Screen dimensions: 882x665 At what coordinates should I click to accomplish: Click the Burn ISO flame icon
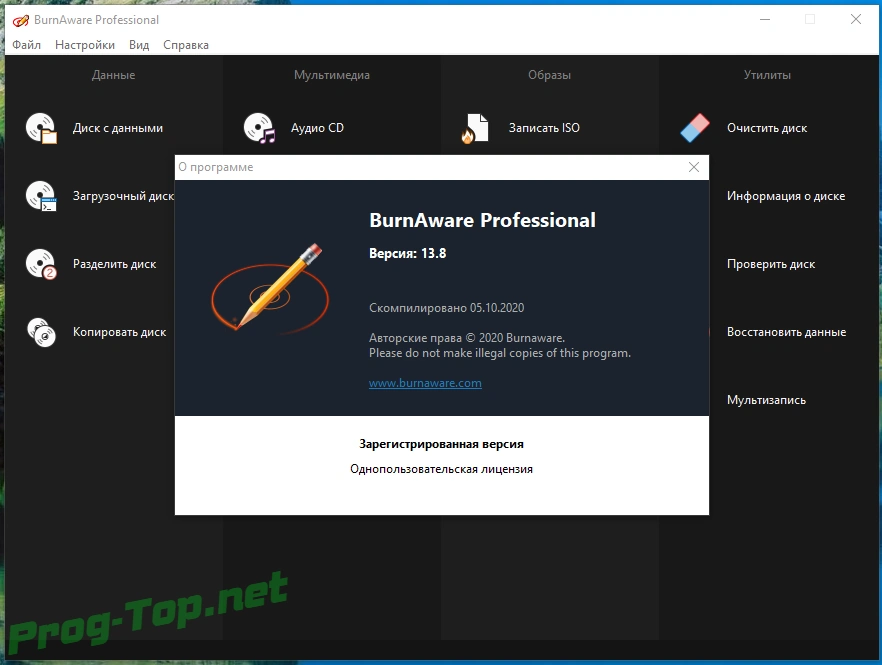coord(475,128)
